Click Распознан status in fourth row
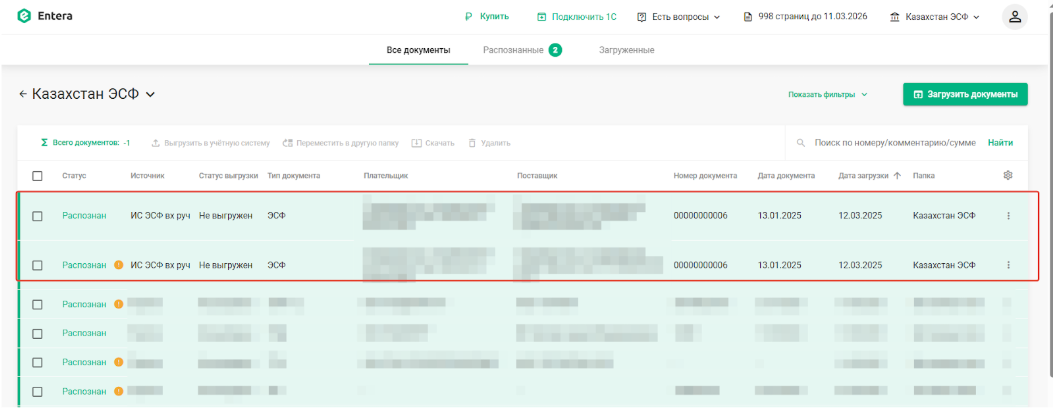Viewport: 1053px width, 411px height. pyautogui.click(x=84, y=333)
